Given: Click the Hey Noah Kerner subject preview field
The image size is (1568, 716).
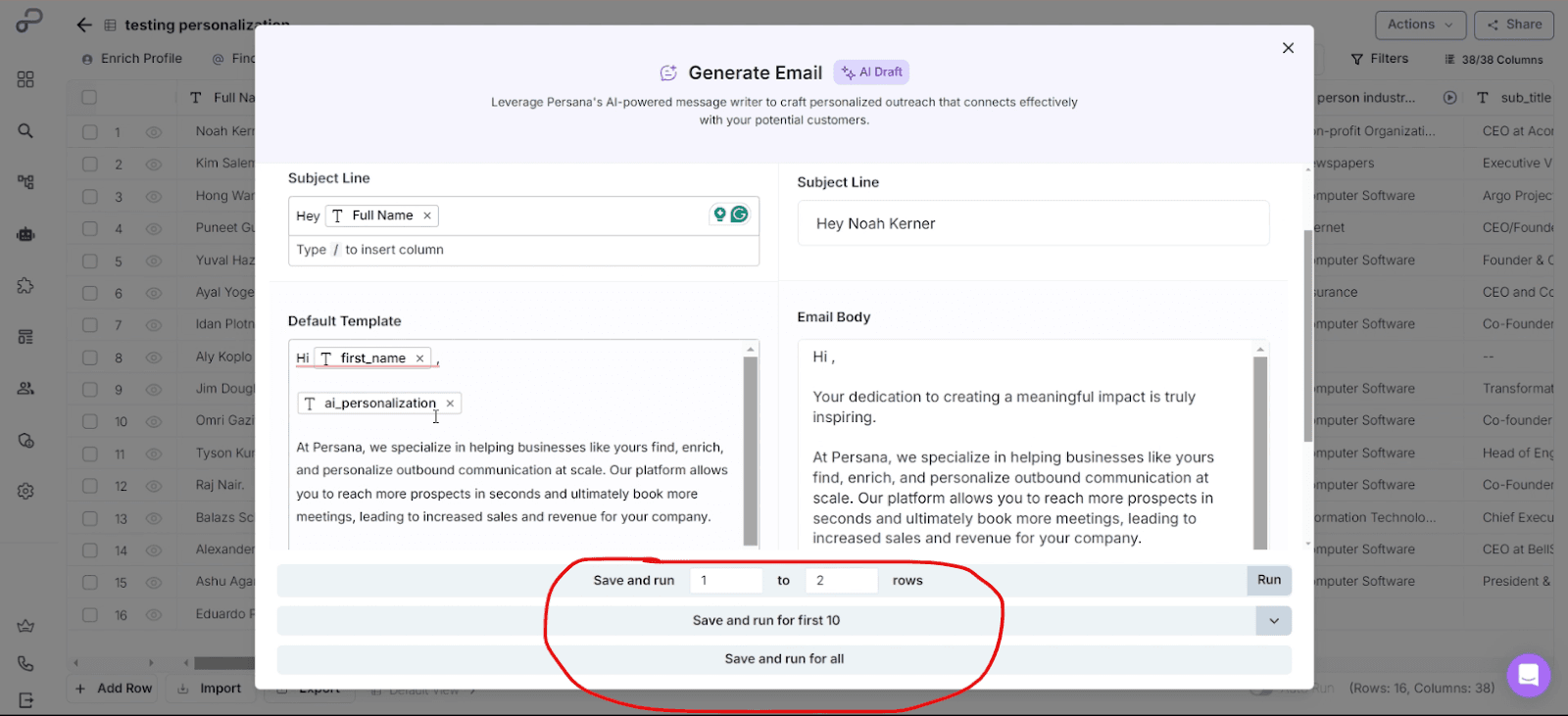Looking at the screenshot, I should coord(1033,223).
